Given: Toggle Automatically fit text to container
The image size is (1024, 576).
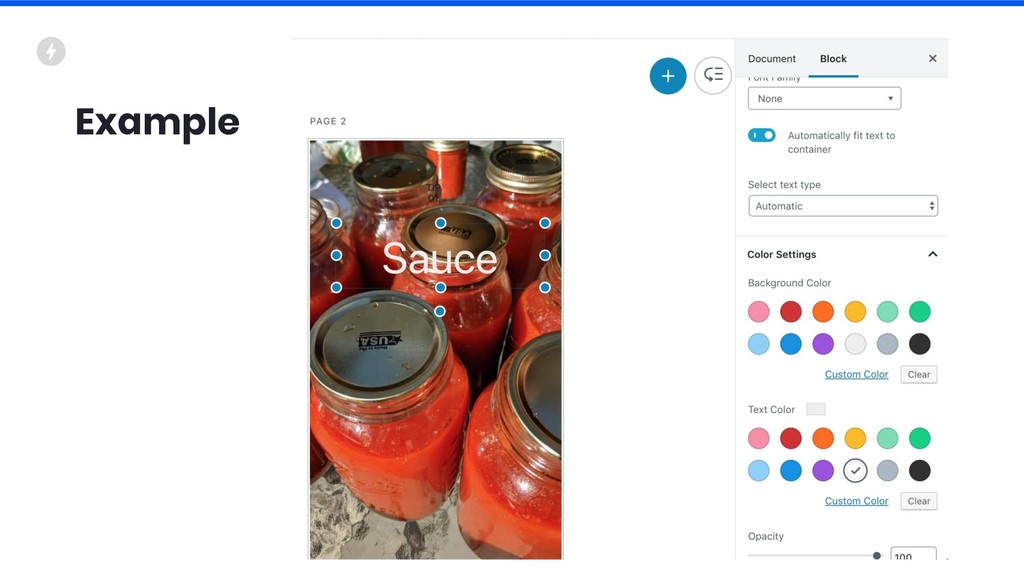Looking at the screenshot, I should tap(761, 135).
